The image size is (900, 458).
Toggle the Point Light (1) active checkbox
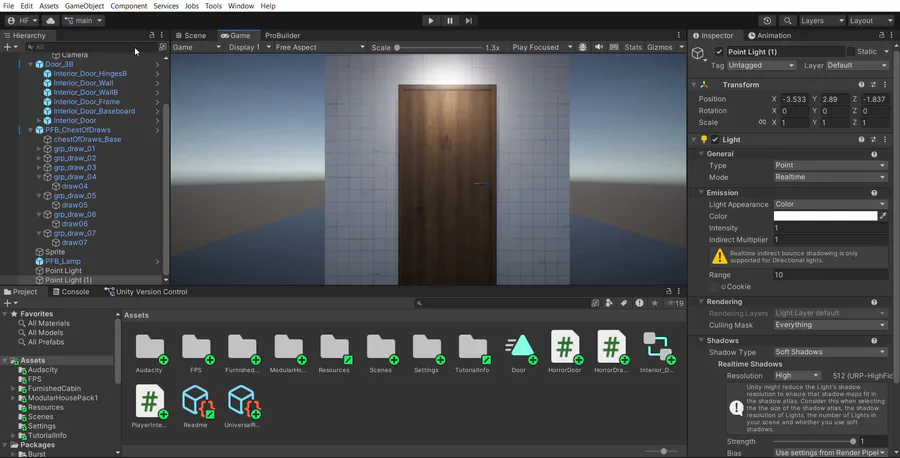click(719, 52)
